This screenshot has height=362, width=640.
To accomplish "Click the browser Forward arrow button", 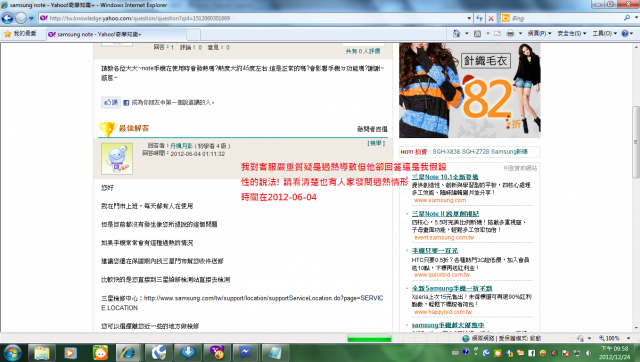I will [21, 18].
